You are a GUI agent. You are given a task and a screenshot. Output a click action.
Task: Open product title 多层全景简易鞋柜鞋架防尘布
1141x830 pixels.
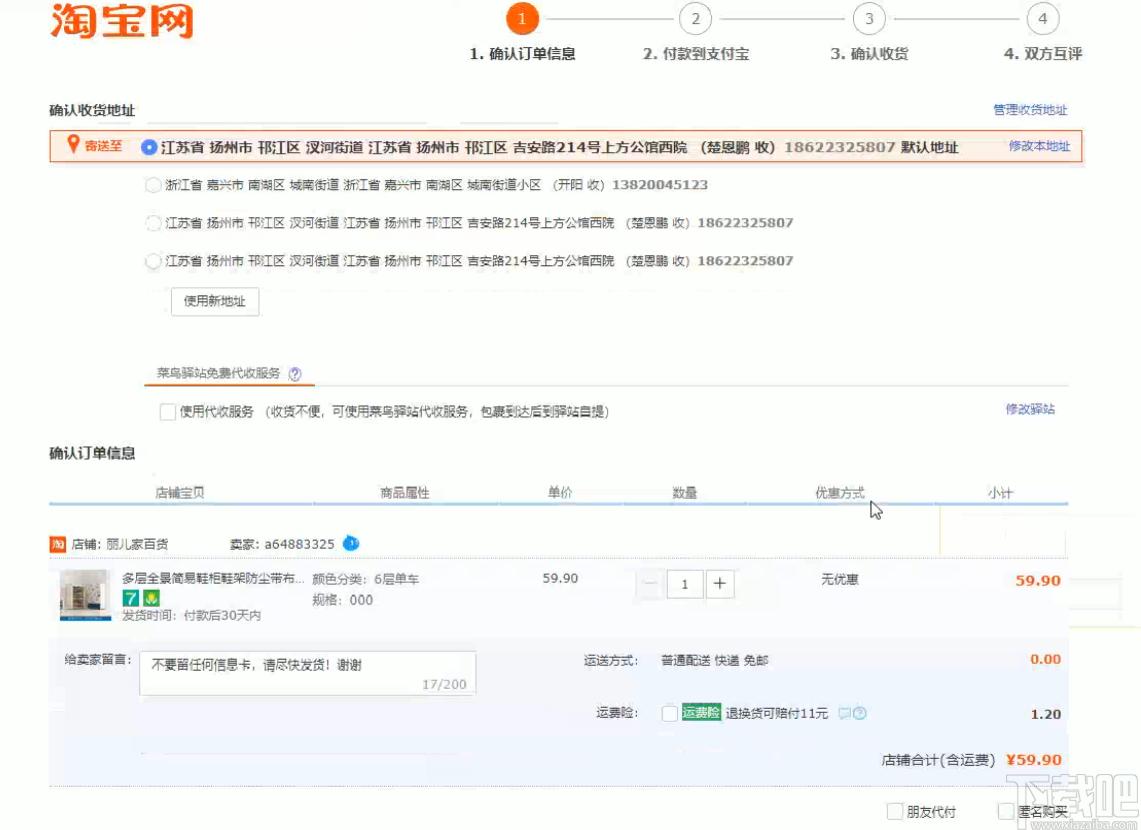(x=213, y=578)
